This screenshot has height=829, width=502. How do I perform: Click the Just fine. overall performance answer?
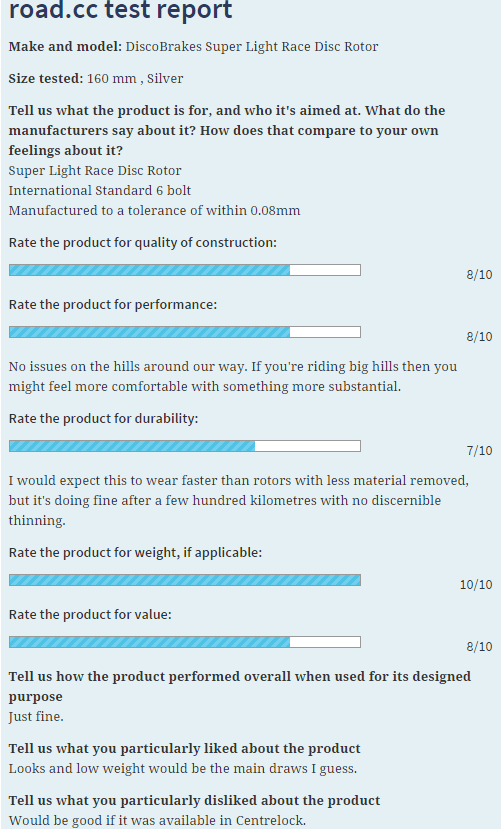pos(36,717)
